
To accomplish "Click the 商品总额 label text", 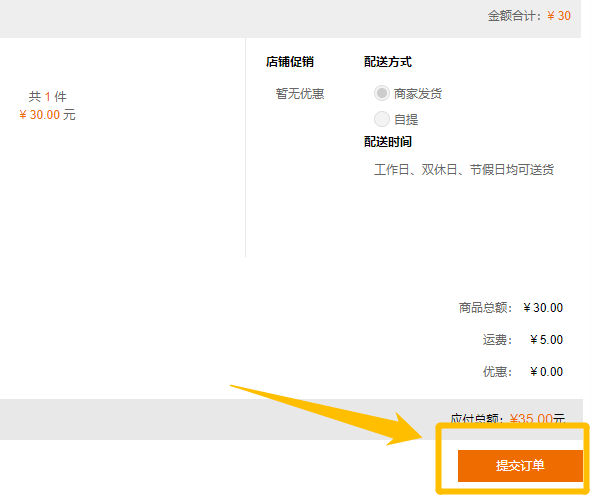I will 485,308.
